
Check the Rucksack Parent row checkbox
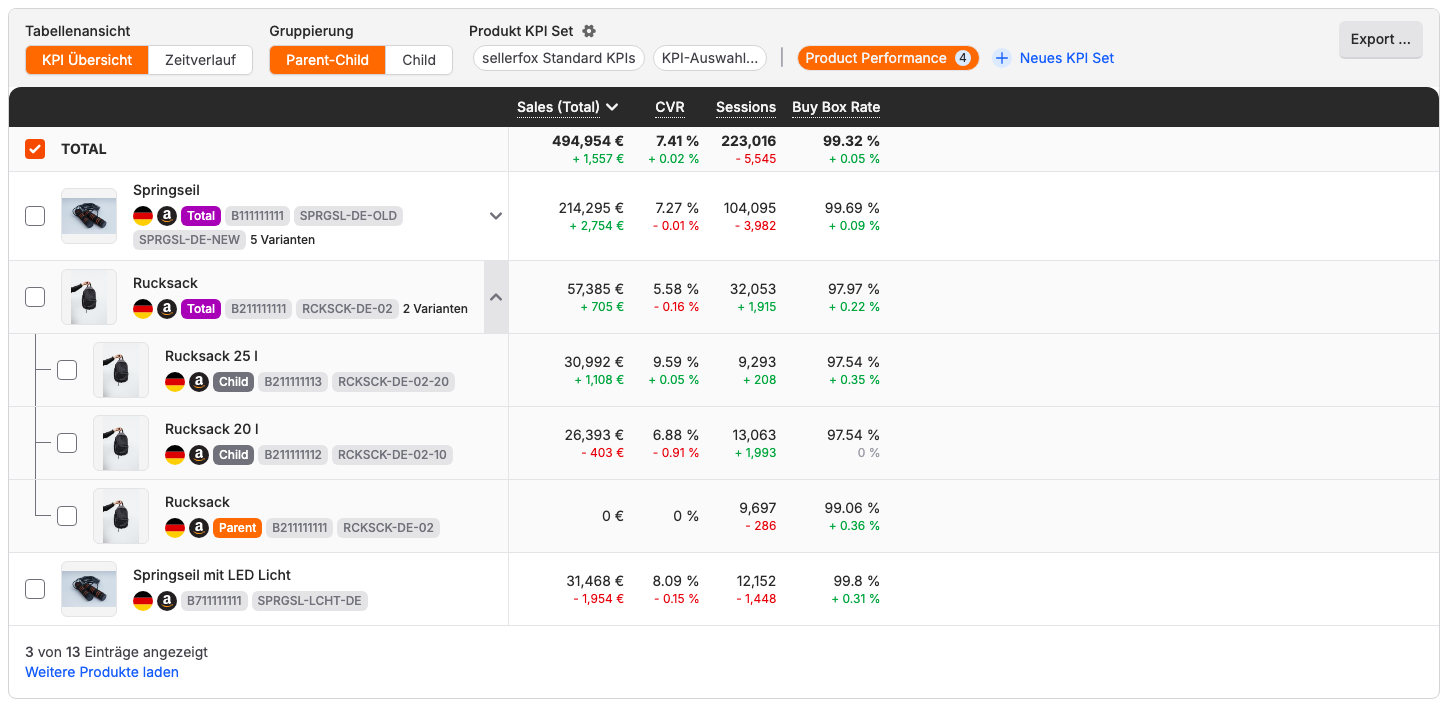[x=67, y=516]
